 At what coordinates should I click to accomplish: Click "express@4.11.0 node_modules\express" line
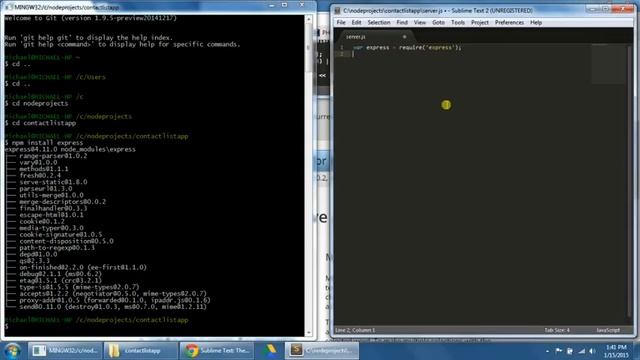(x=70, y=149)
